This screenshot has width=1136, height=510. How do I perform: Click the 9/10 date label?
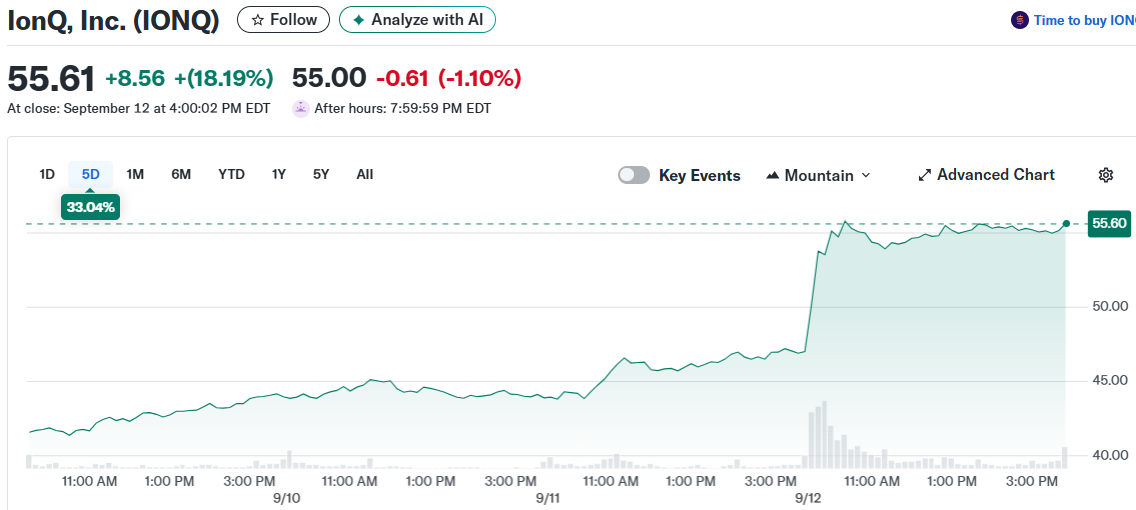[288, 498]
